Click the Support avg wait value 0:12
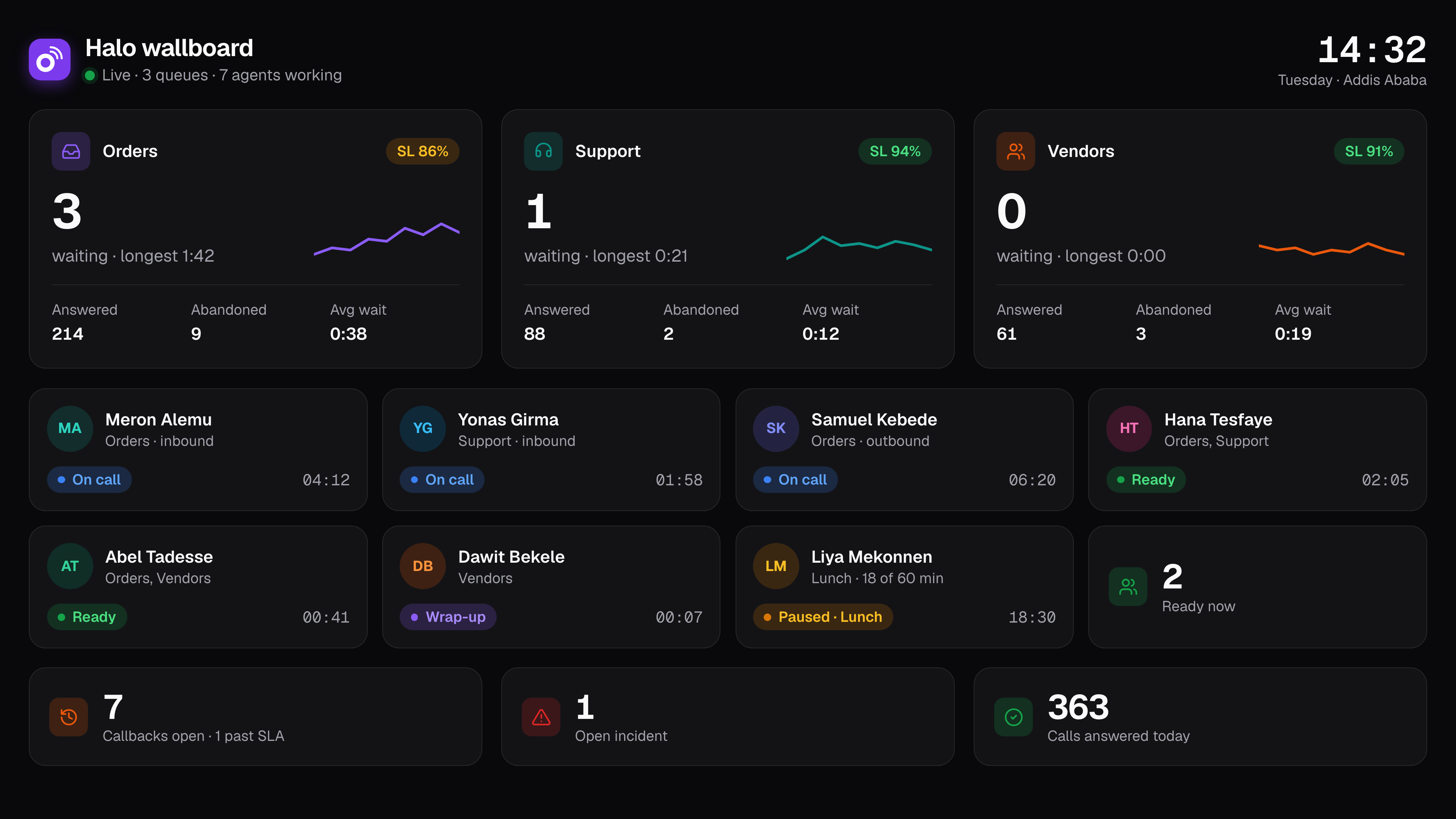 pyautogui.click(x=821, y=334)
